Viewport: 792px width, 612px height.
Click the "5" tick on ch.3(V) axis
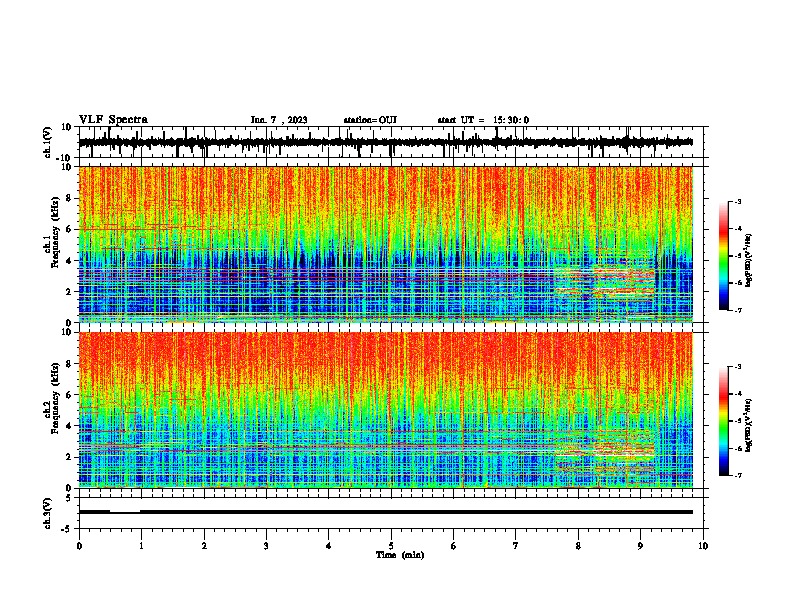70,498
